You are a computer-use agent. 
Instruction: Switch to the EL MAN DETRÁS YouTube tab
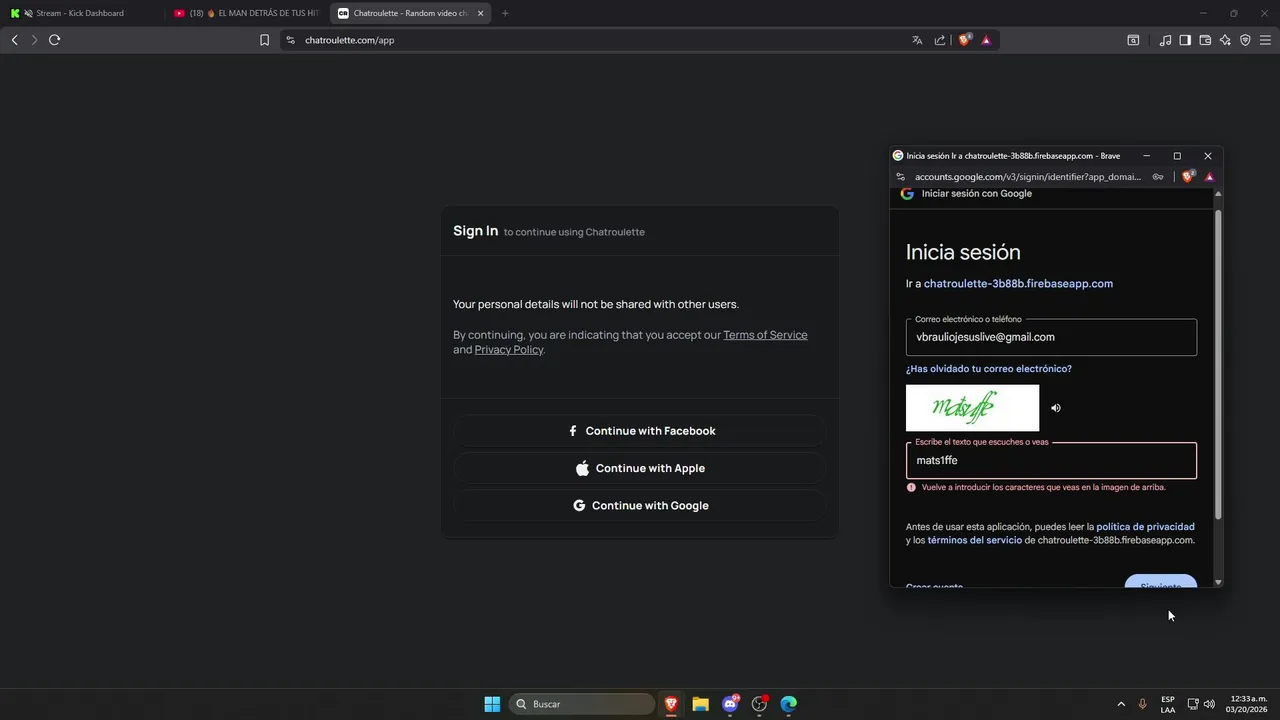tap(246, 13)
